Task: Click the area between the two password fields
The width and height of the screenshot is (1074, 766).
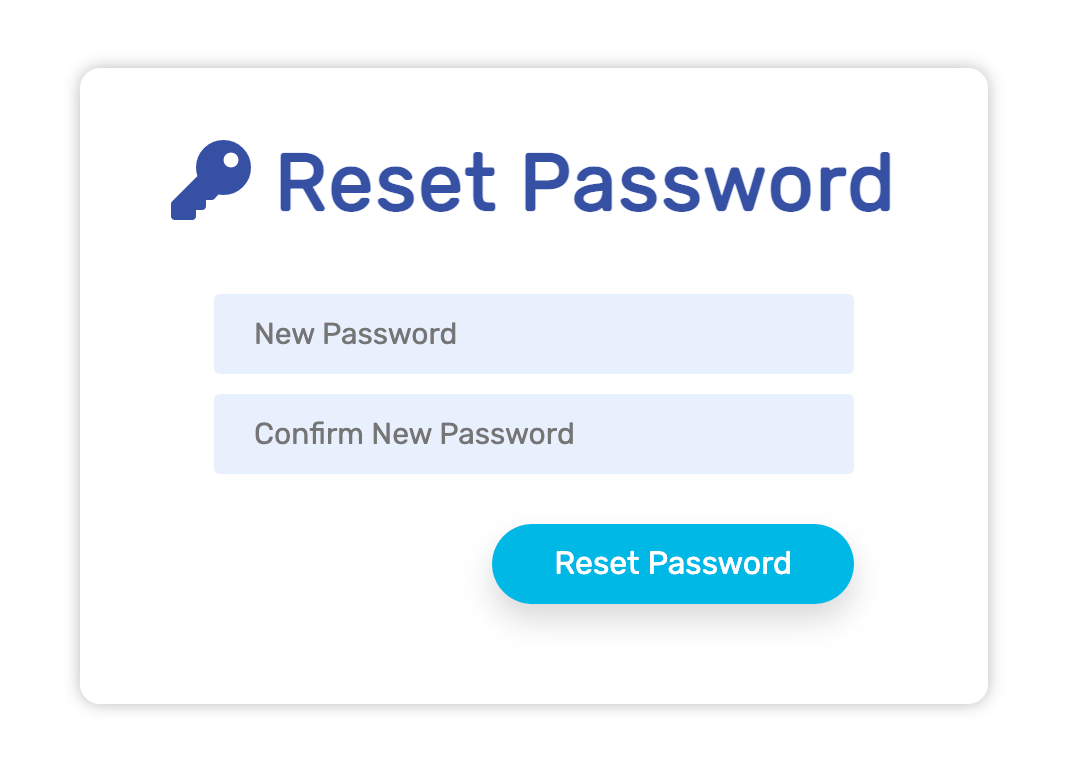Action: pos(533,384)
